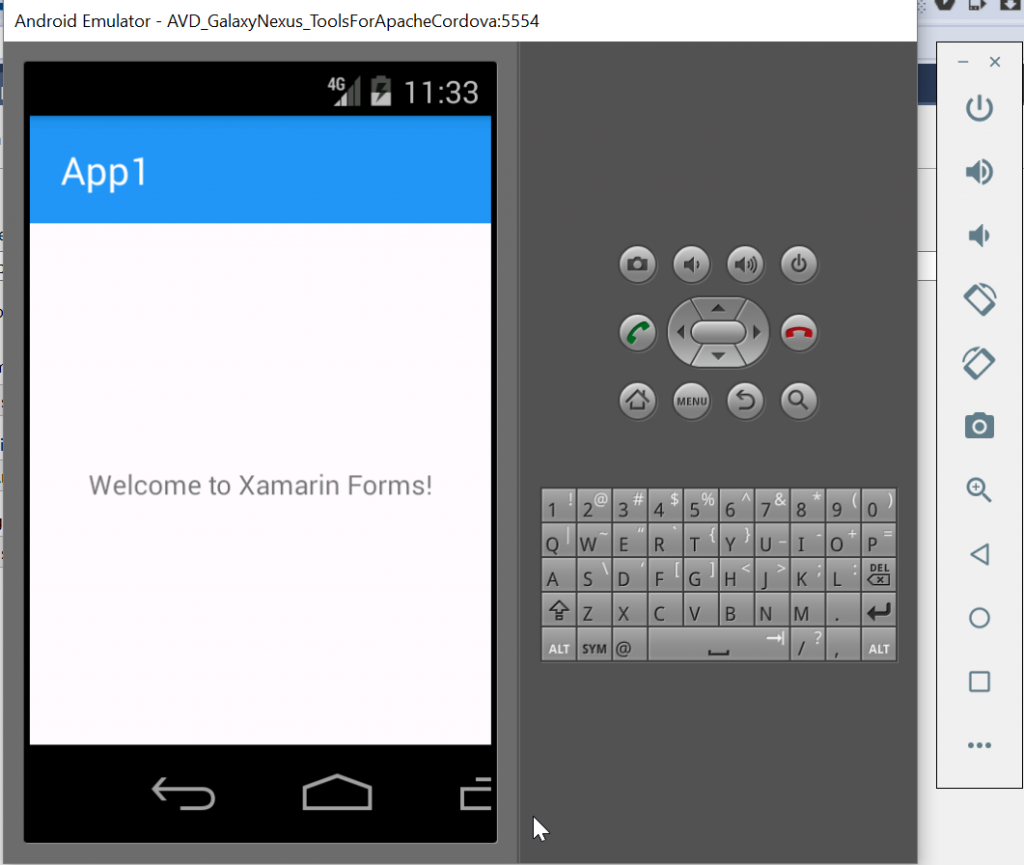Image resolution: width=1024 pixels, height=865 pixels.
Task: Click the right ALT key
Action: tap(878, 646)
